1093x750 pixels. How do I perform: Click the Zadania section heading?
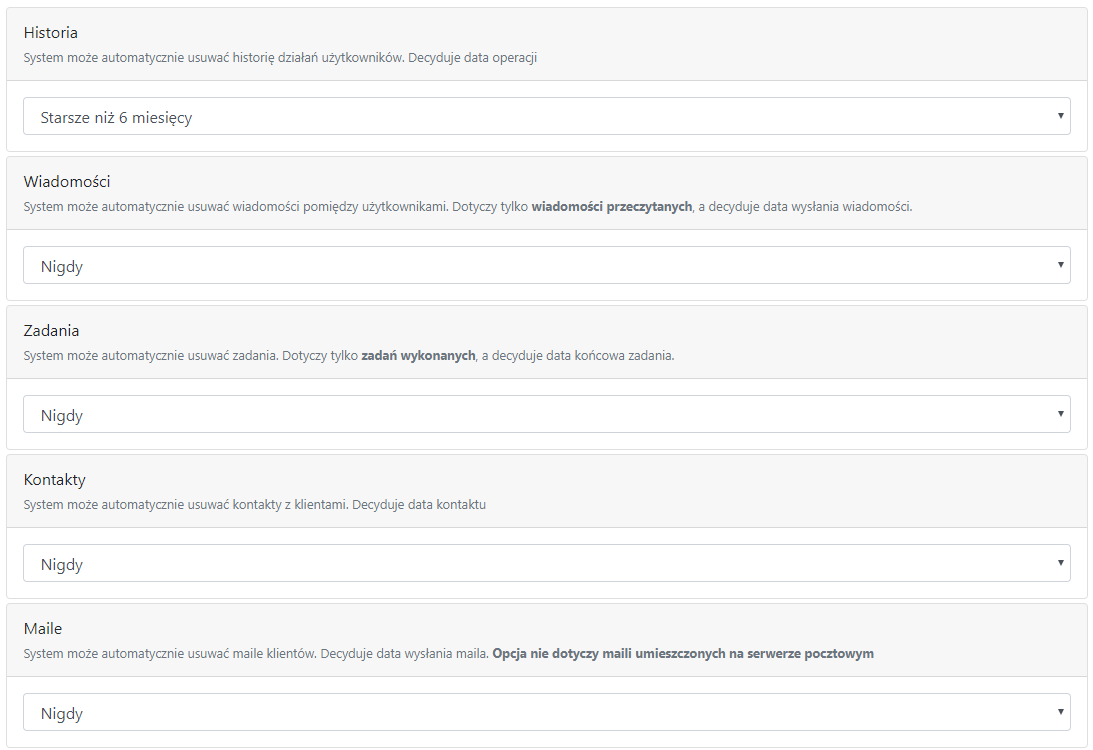[x=52, y=331]
